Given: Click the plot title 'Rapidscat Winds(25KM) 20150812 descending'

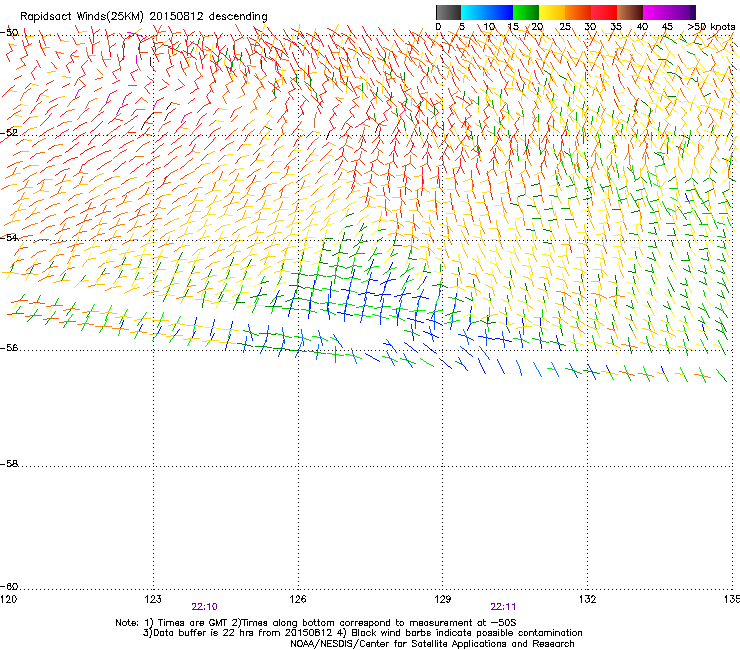Looking at the screenshot, I should 143,16.
